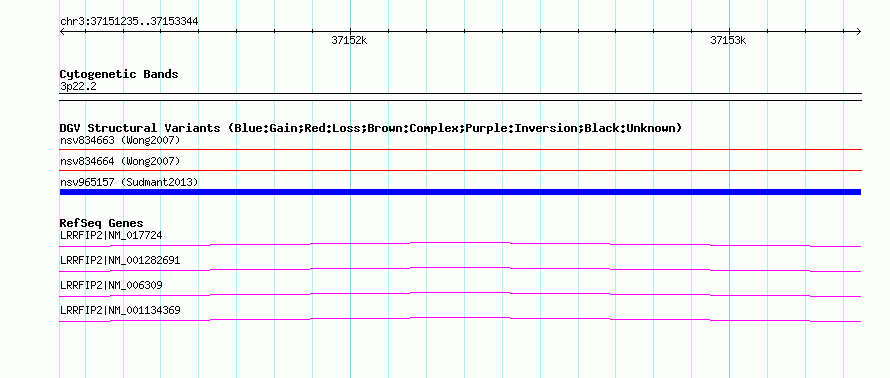Click the chr3:37151235..37153344 coordinate label
The image size is (890, 378).
129,22
